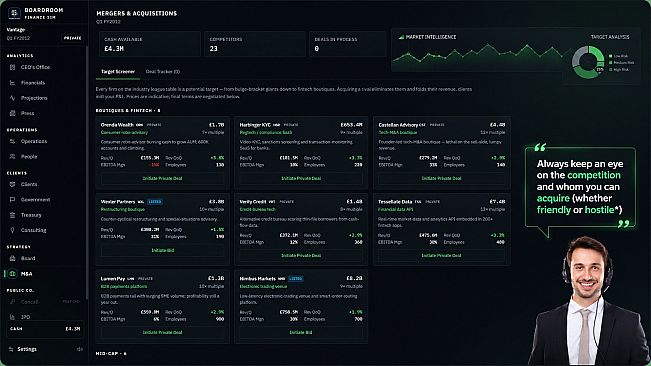Switch to the Deal Tracker tab

tap(163, 71)
